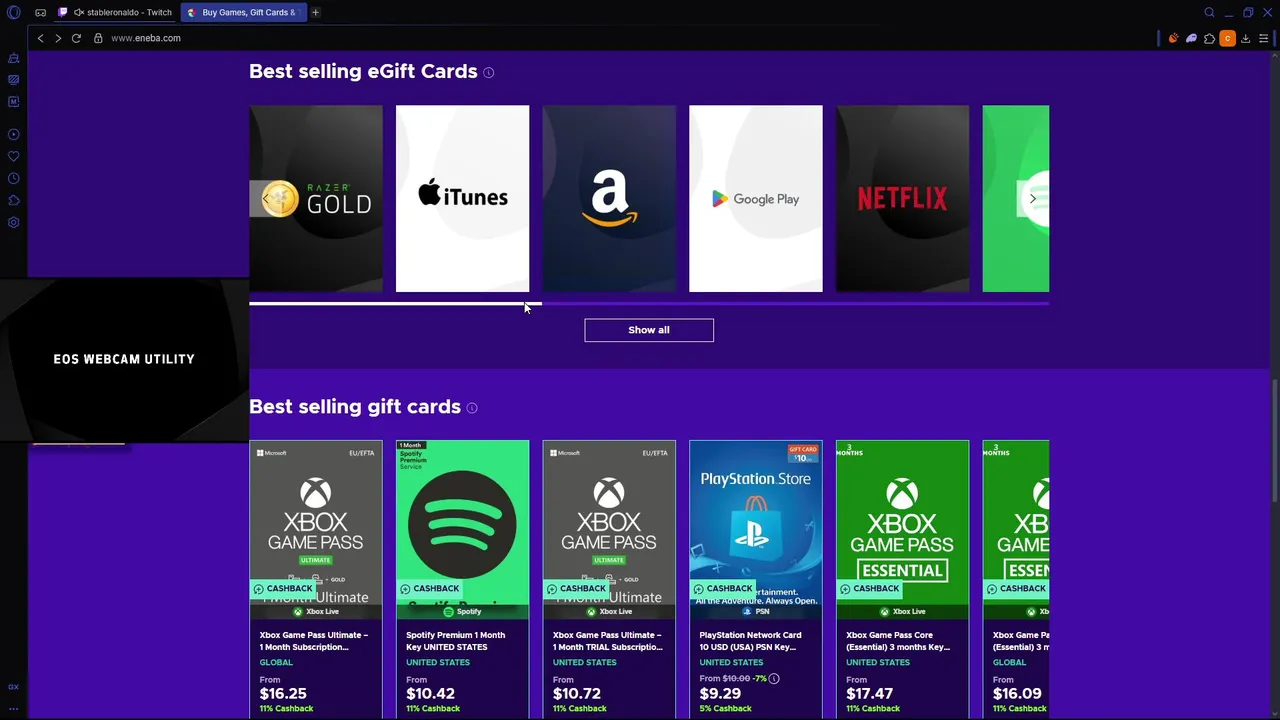This screenshot has width=1280, height=720.
Task: Open the Downloads toolbar icon
Action: click(1245, 38)
